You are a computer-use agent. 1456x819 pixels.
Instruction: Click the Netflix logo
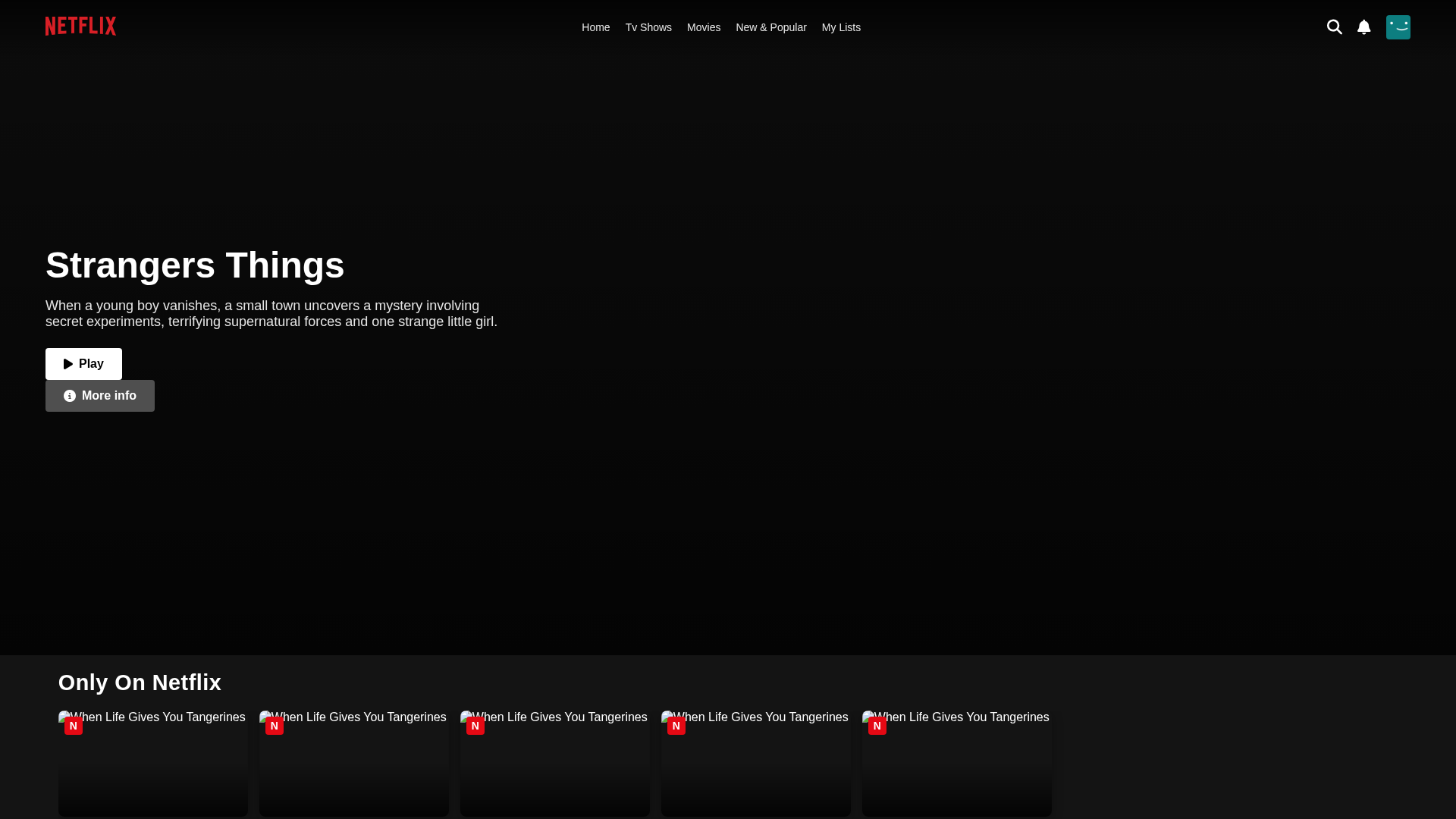(x=80, y=27)
